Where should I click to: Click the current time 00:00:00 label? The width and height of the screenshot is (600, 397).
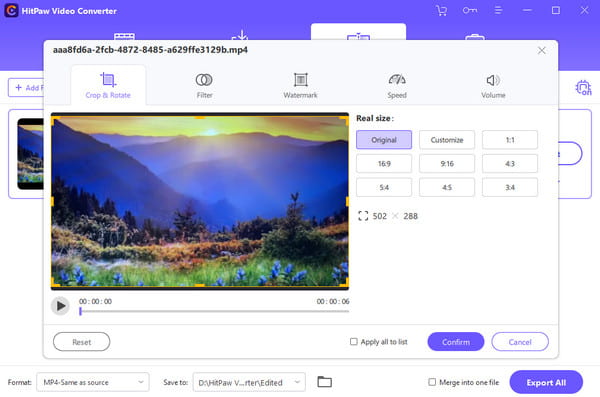tap(95, 301)
